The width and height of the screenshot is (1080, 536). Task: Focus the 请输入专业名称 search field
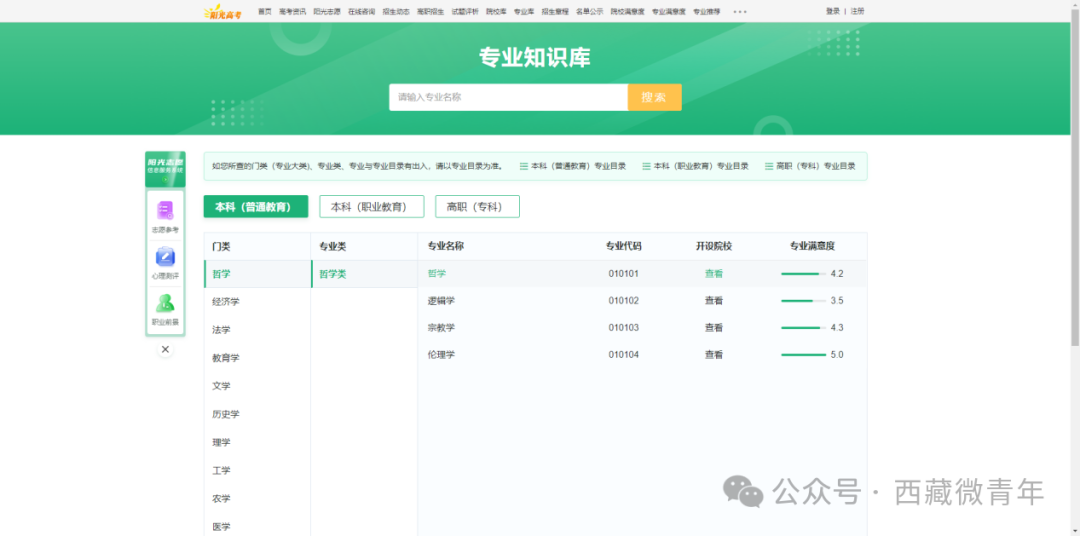[508, 97]
